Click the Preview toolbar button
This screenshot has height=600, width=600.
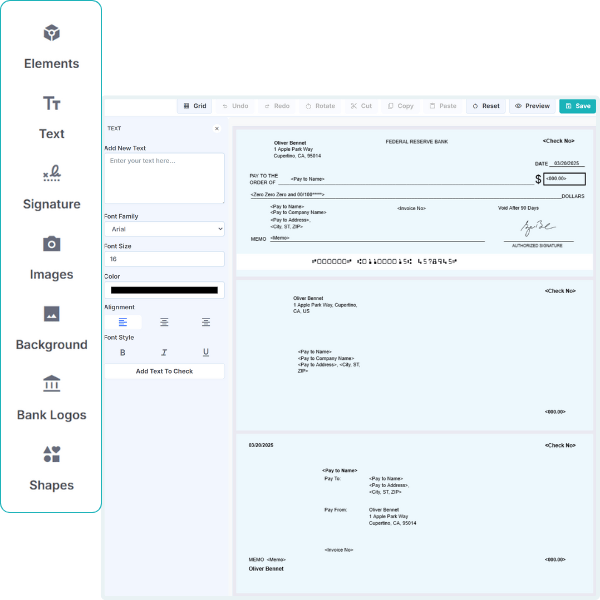tap(532, 106)
